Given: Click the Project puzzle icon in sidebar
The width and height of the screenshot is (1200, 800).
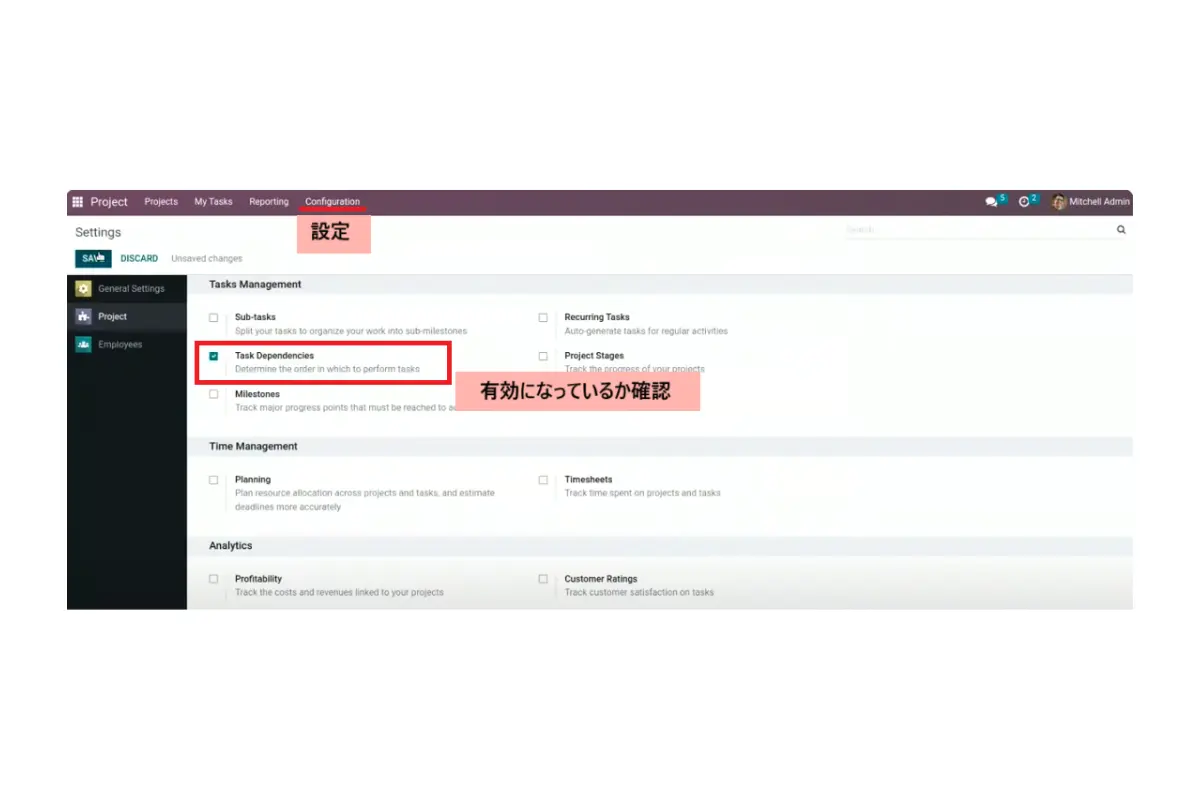Looking at the screenshot, I should (x=83, y=316).
